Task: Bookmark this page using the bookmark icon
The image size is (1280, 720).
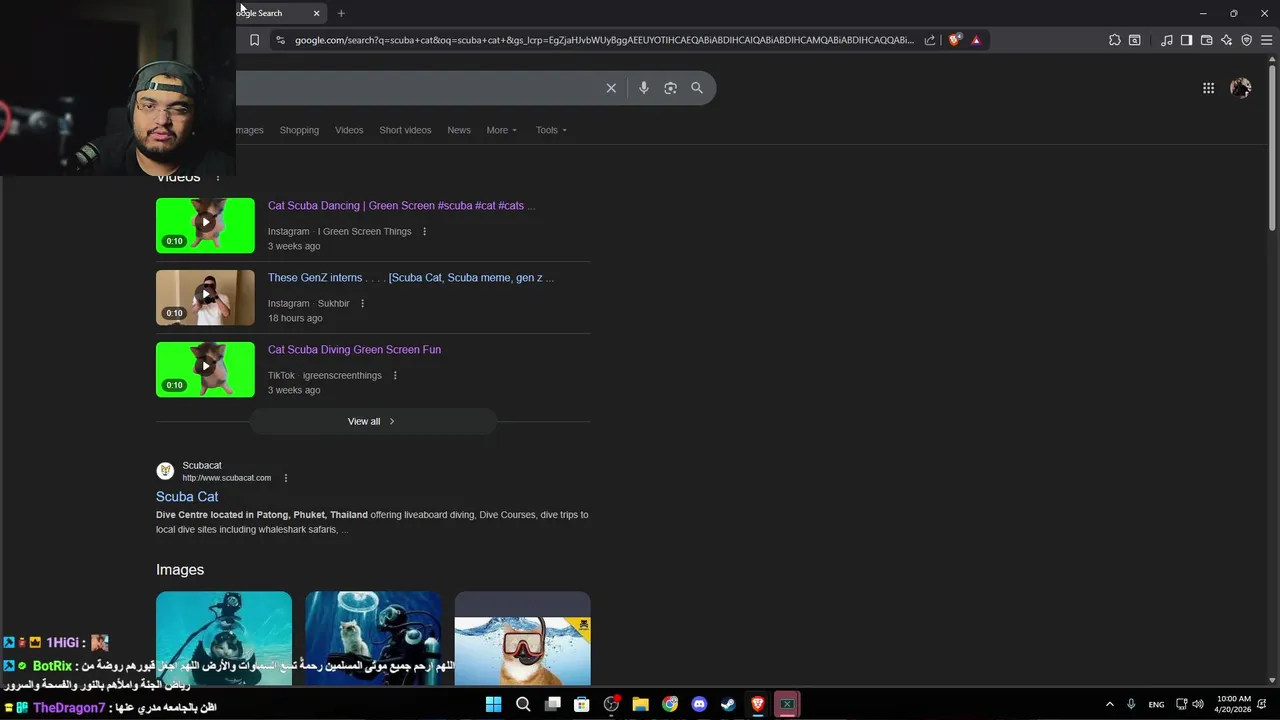Action: tap(254, 40)
